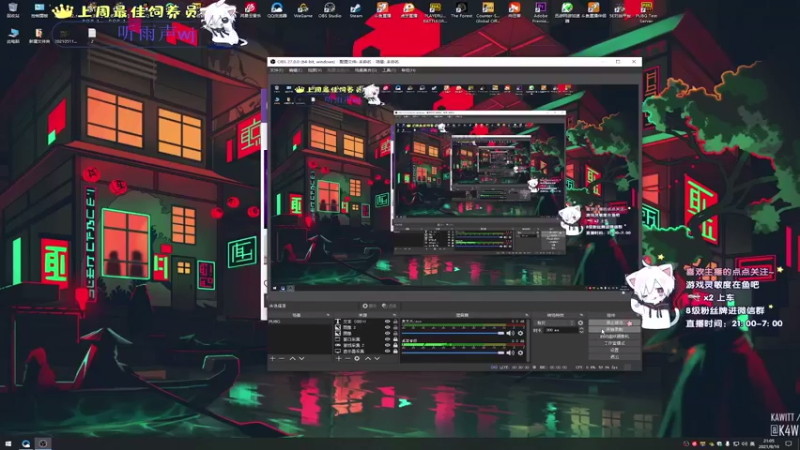The height and width of the screenshot is (450, 800).
Task: Open the 桌面音频 gear settings in mixer
Action: (520, 353)
